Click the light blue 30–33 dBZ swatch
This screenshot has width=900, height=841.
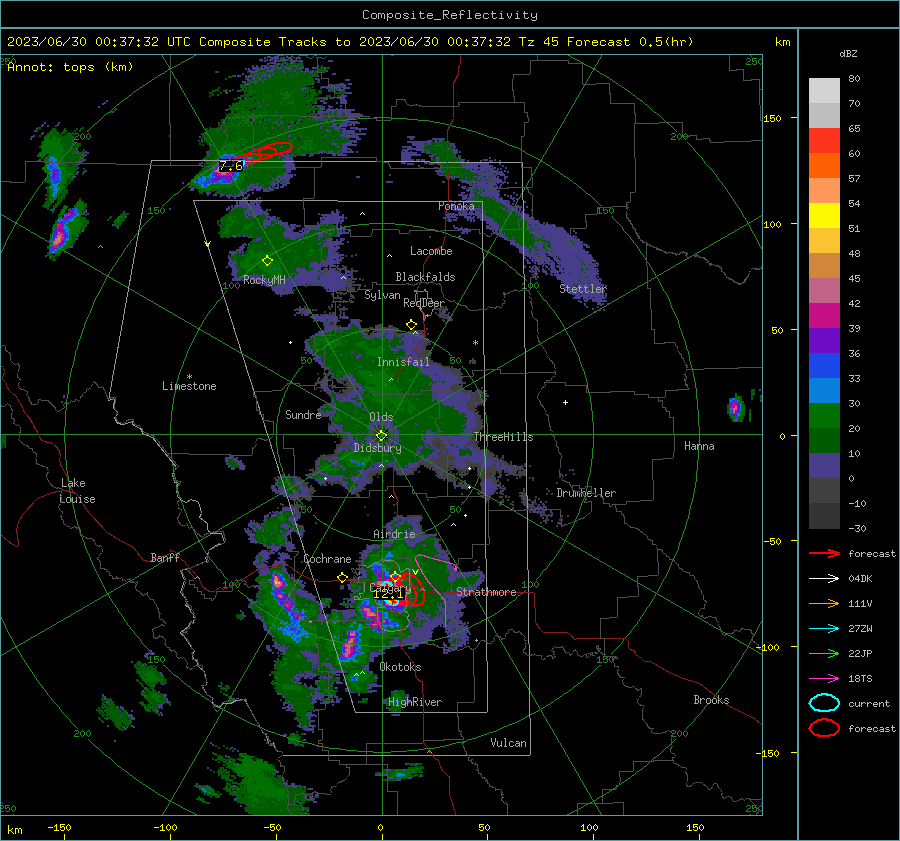(824, 391)
